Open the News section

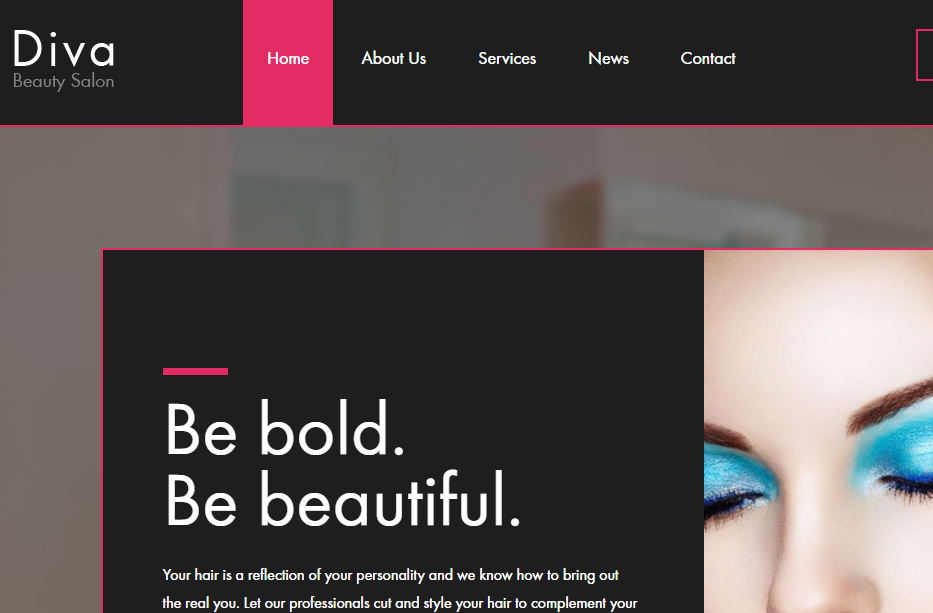608,58
